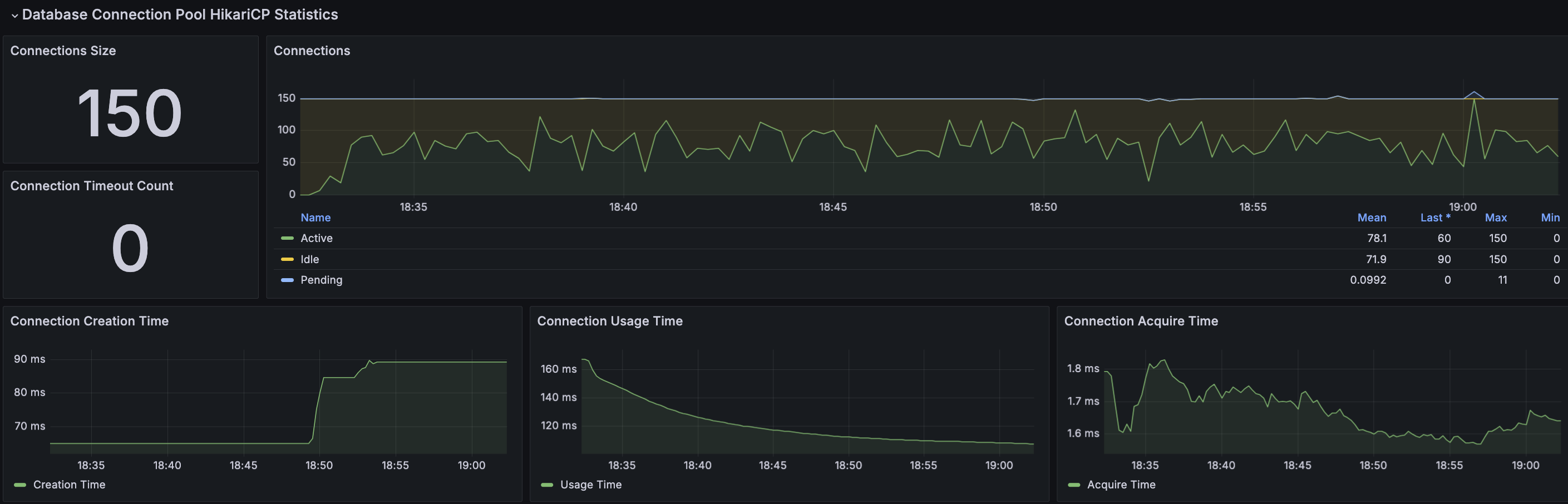Screen dimensions: 1568x504
Task: Open Connection Timeout Count panel title
Action: click(x=91, y=186)
